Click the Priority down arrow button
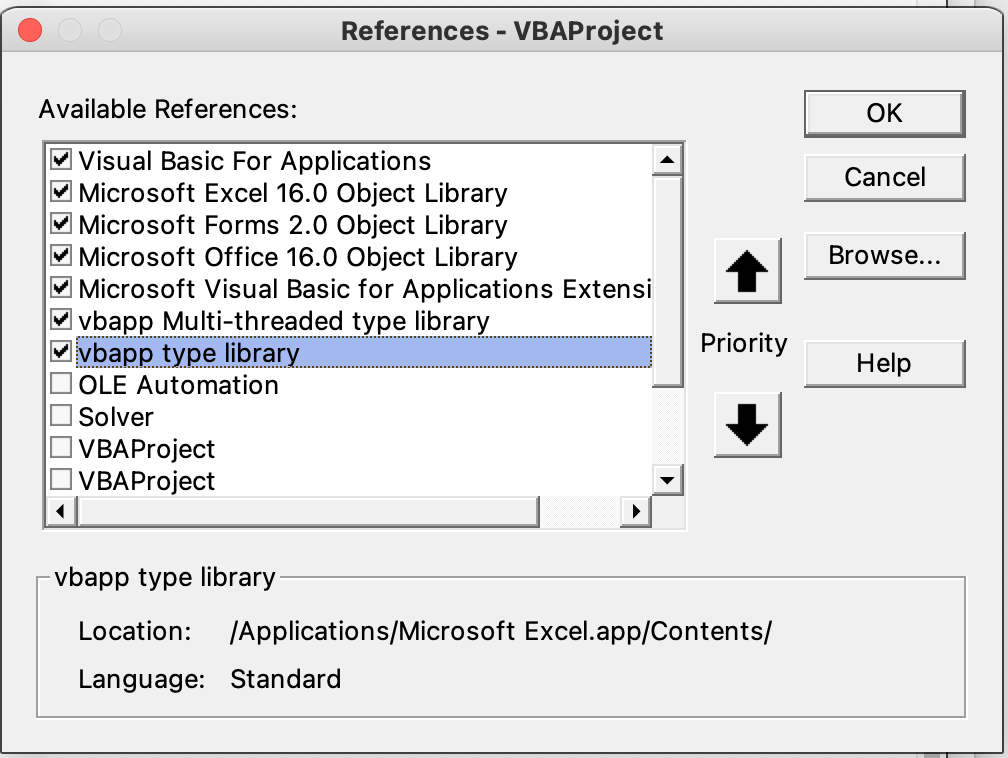The height and width of the screenshot is (758, 1008). coord(747,425)
